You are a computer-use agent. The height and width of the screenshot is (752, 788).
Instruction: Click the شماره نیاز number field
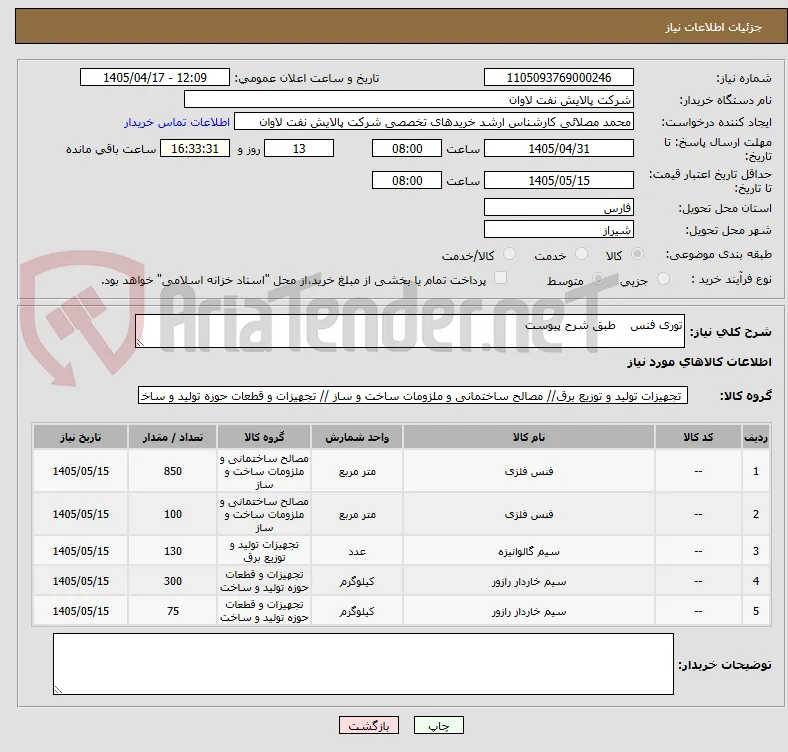(558, 77)
